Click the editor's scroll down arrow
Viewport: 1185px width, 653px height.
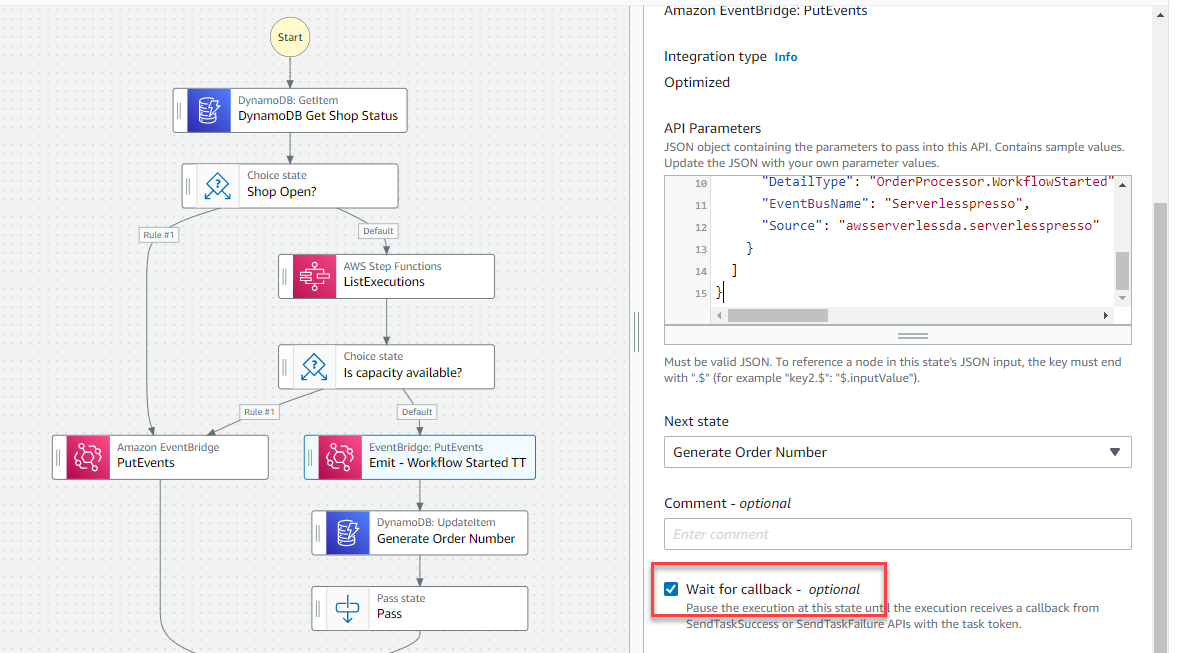click(1122, 298)
